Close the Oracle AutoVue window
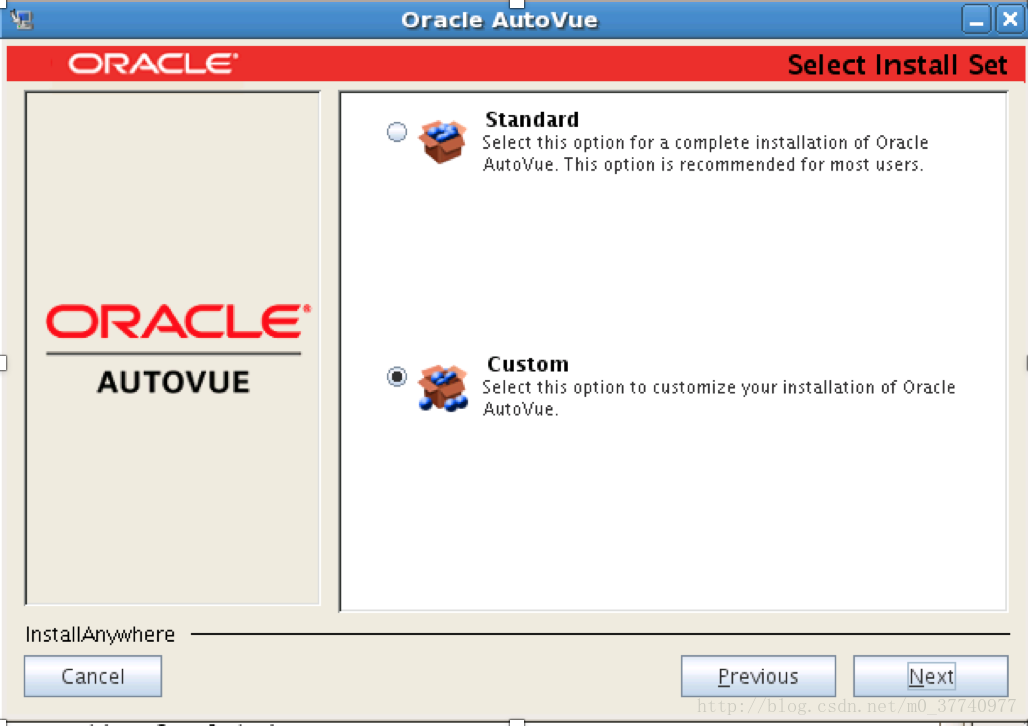The height and width of the screenshot is (726, 1028). pyautogui.click(x=1010, y=20)
